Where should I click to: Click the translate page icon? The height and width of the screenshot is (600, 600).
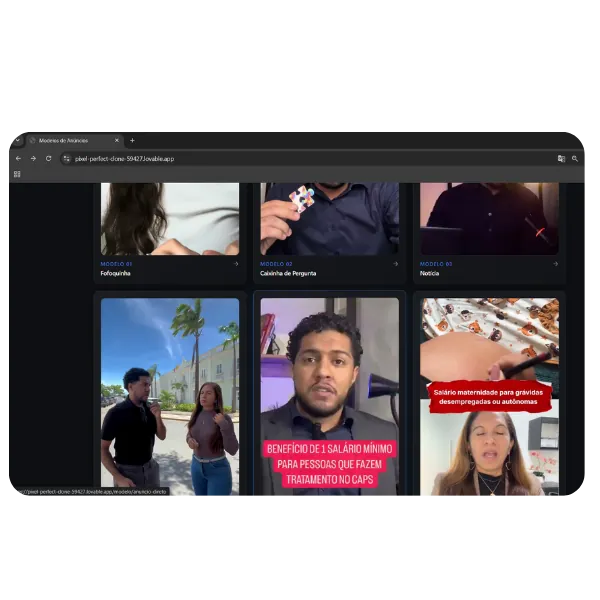(x=561, y=159)
